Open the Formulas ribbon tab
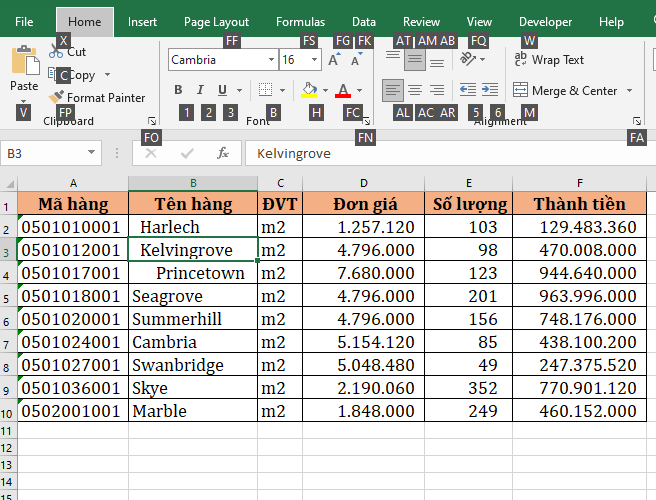656x500 pixels. click(300, 22)
